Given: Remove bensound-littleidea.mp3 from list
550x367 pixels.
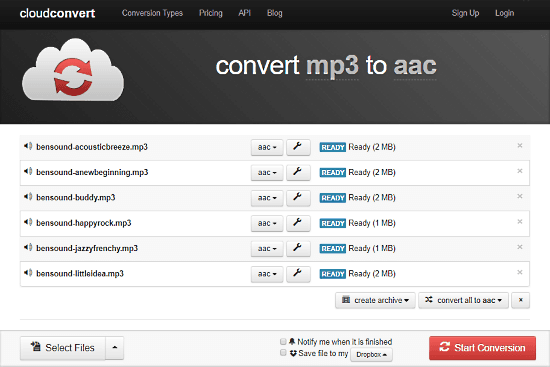Looking at the screenshot, I should pyautogui.click(x=520, y=272).
